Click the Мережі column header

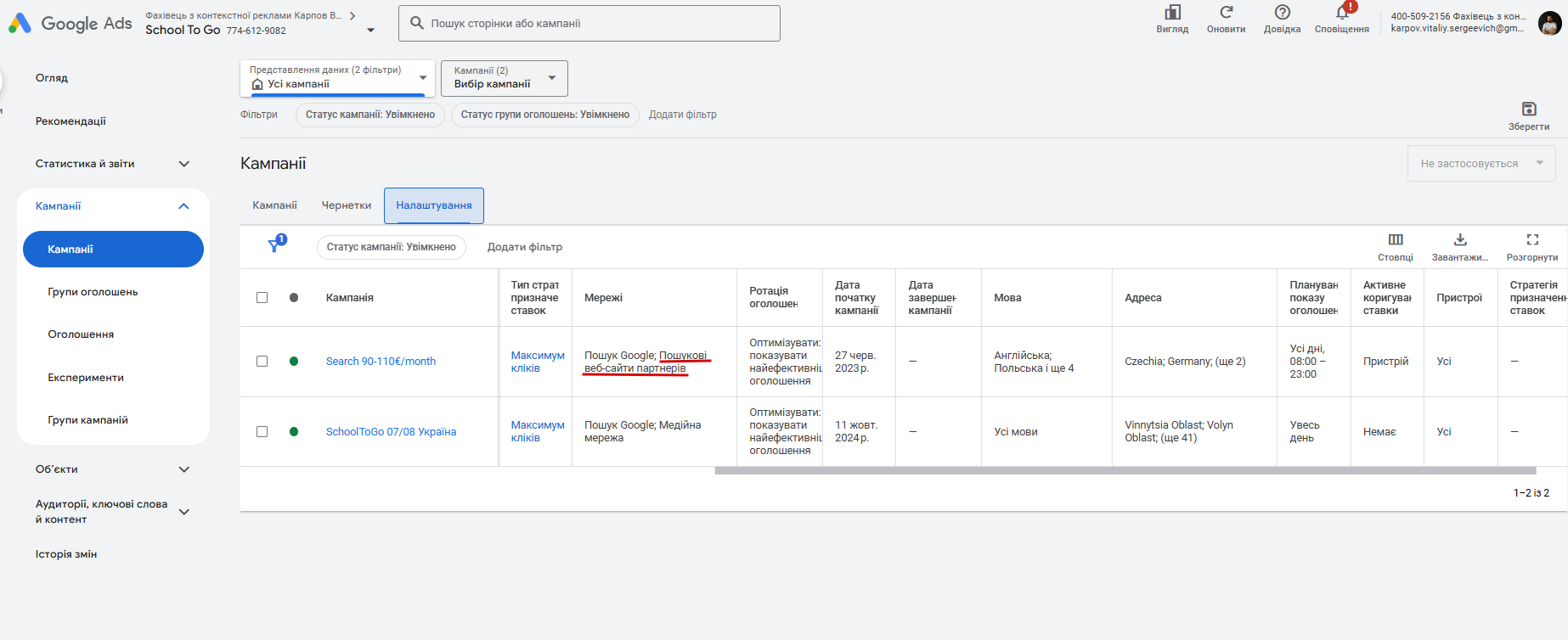pyautogui.click(x=603, y=298)
